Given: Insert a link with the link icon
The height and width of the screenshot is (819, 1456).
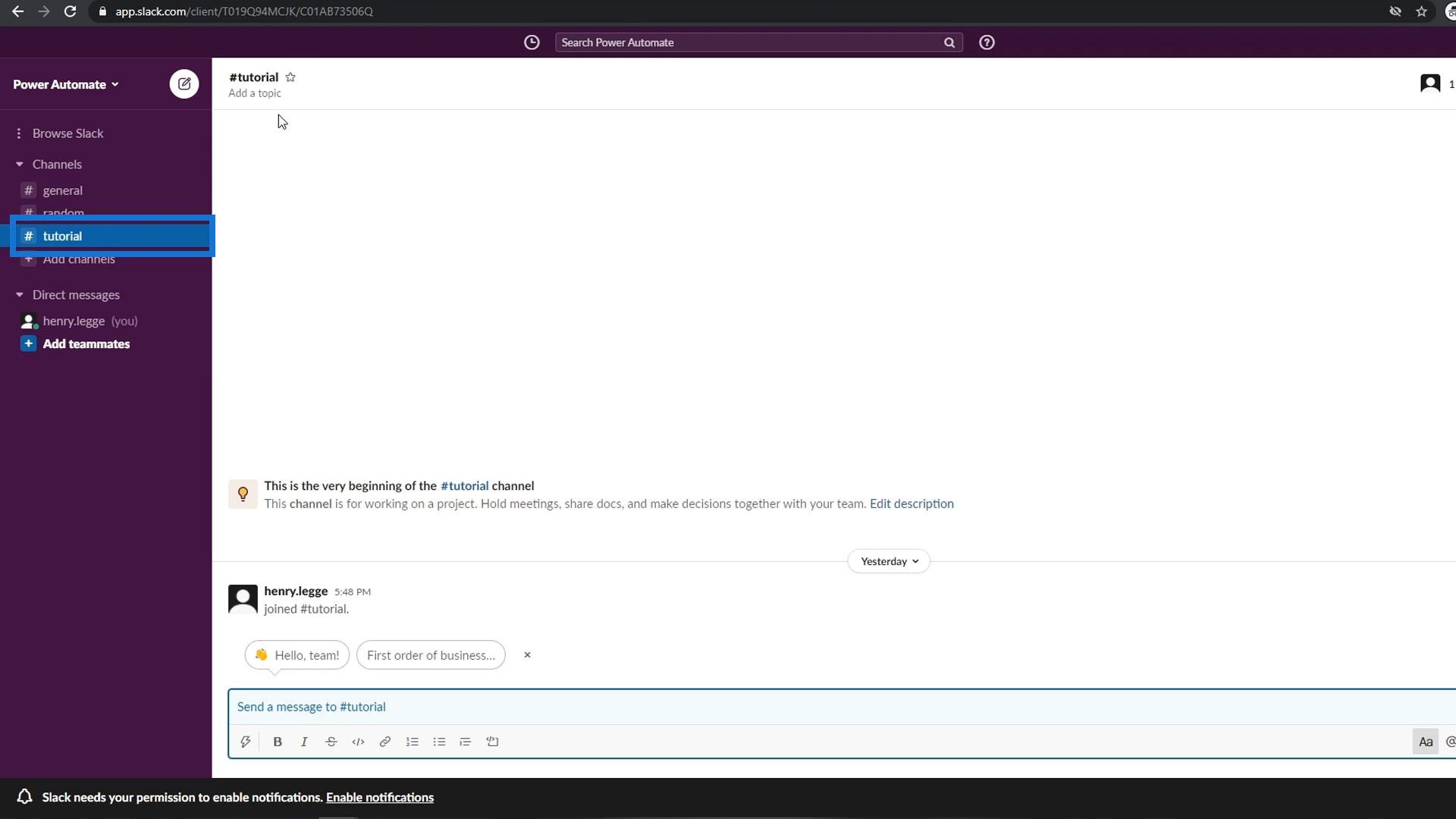Looking at the screenshot, I should [385, 742].
